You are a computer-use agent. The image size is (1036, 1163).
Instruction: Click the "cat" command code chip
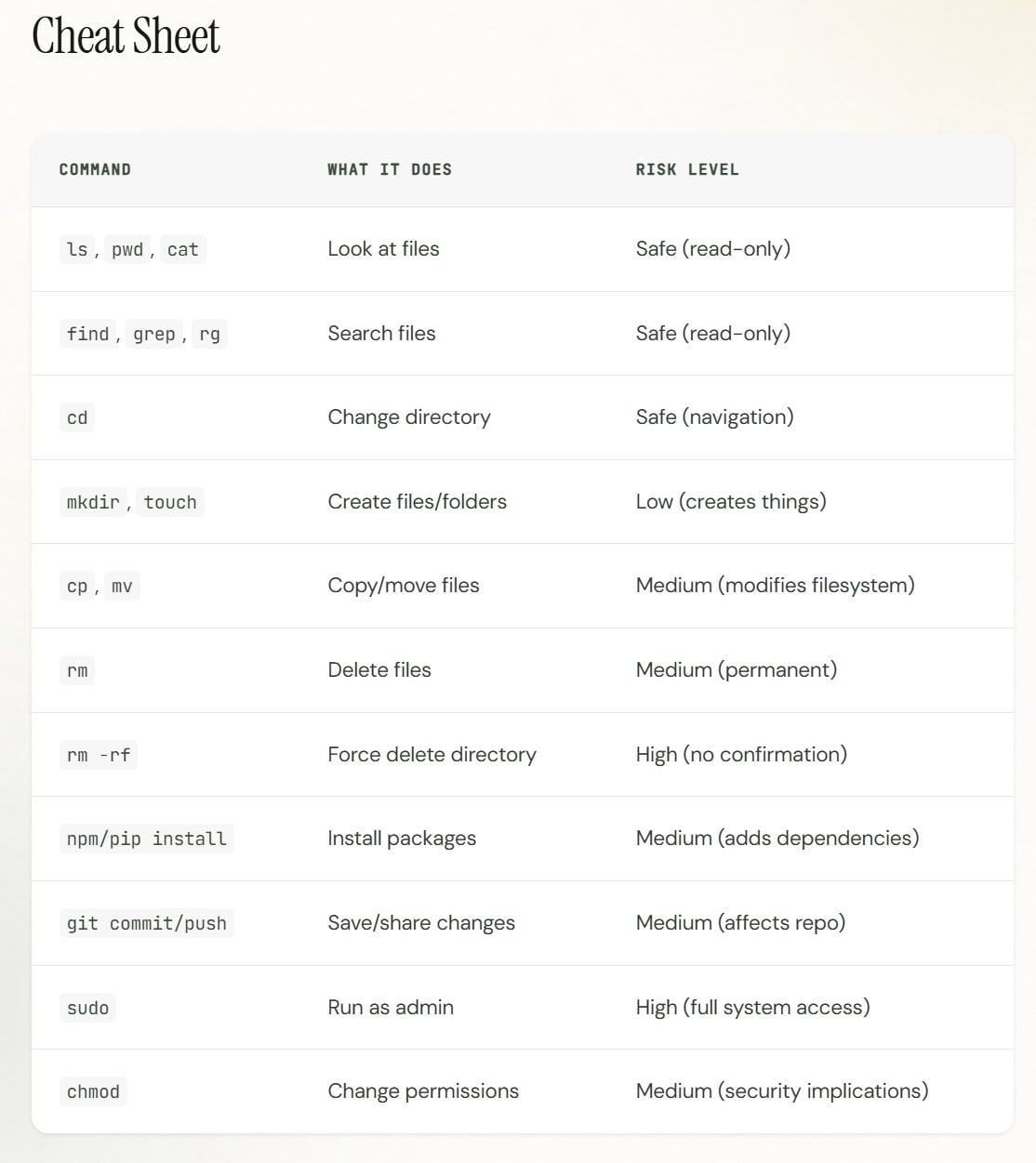pyautogui.click(x=182, y=249)
